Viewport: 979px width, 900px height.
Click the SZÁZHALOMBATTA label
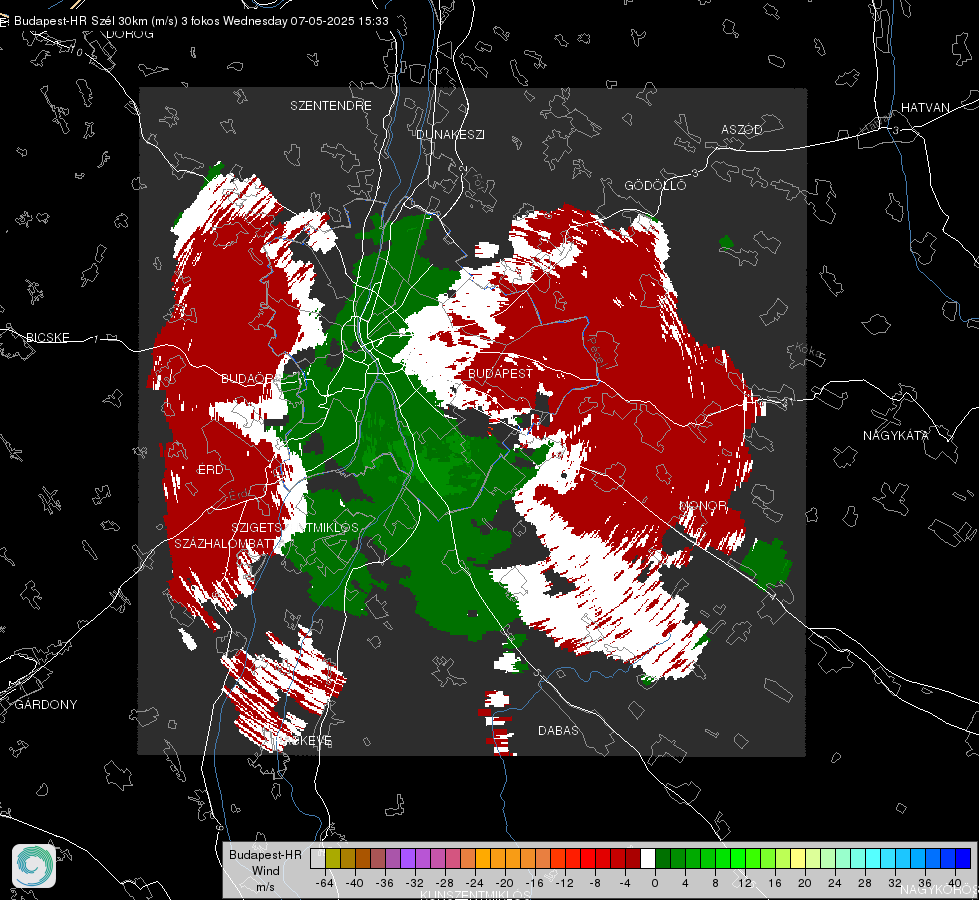tap(225, 543)
